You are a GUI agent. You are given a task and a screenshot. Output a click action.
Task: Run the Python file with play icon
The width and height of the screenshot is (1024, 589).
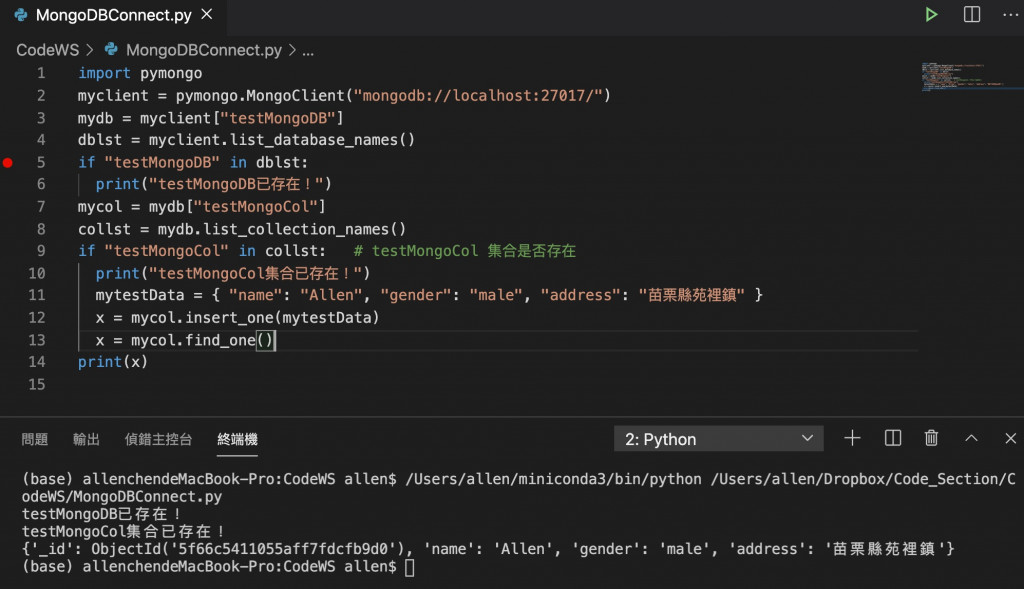coord(931,15)
